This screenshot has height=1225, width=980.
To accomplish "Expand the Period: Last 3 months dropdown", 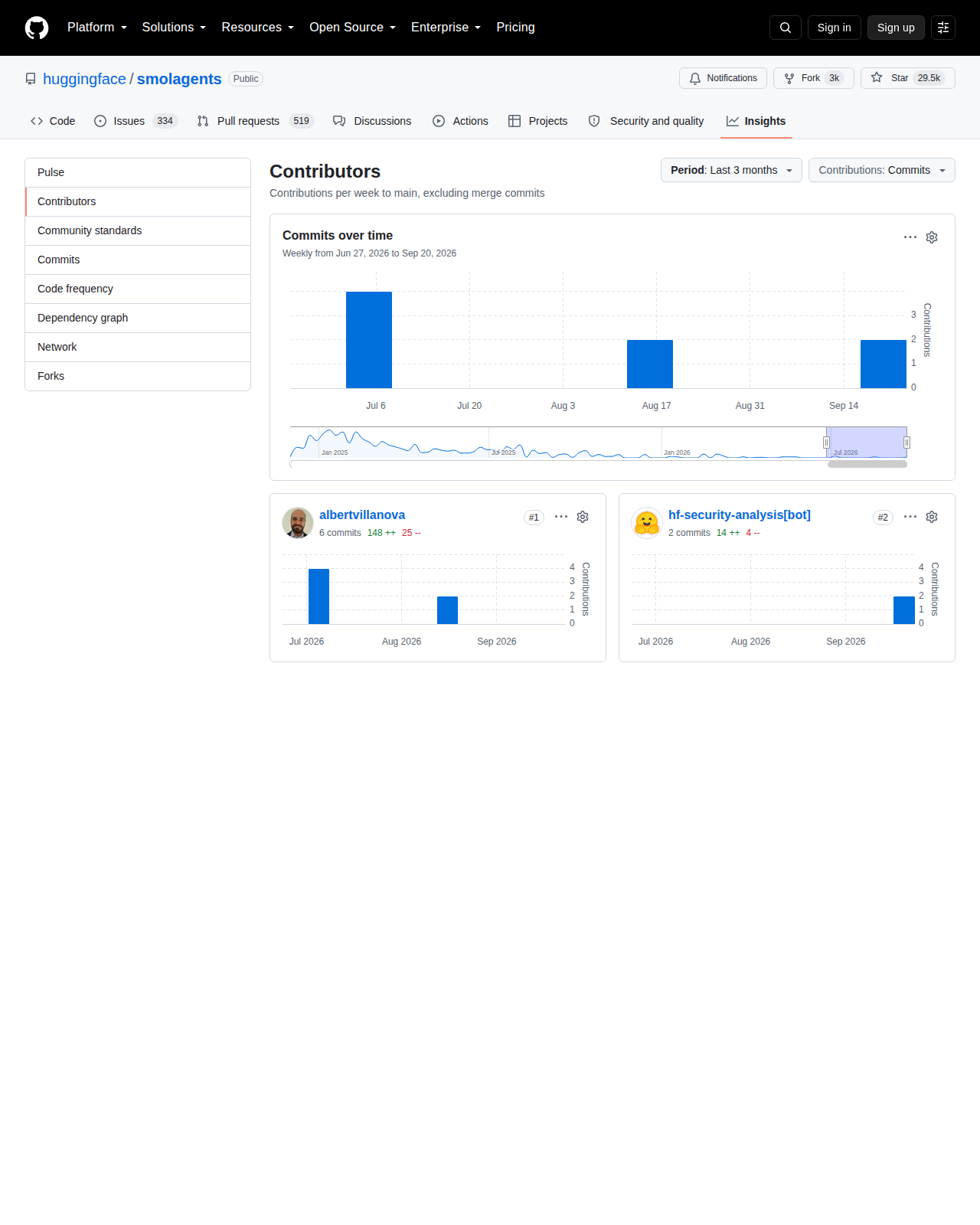I will click(x=731, y=170).
